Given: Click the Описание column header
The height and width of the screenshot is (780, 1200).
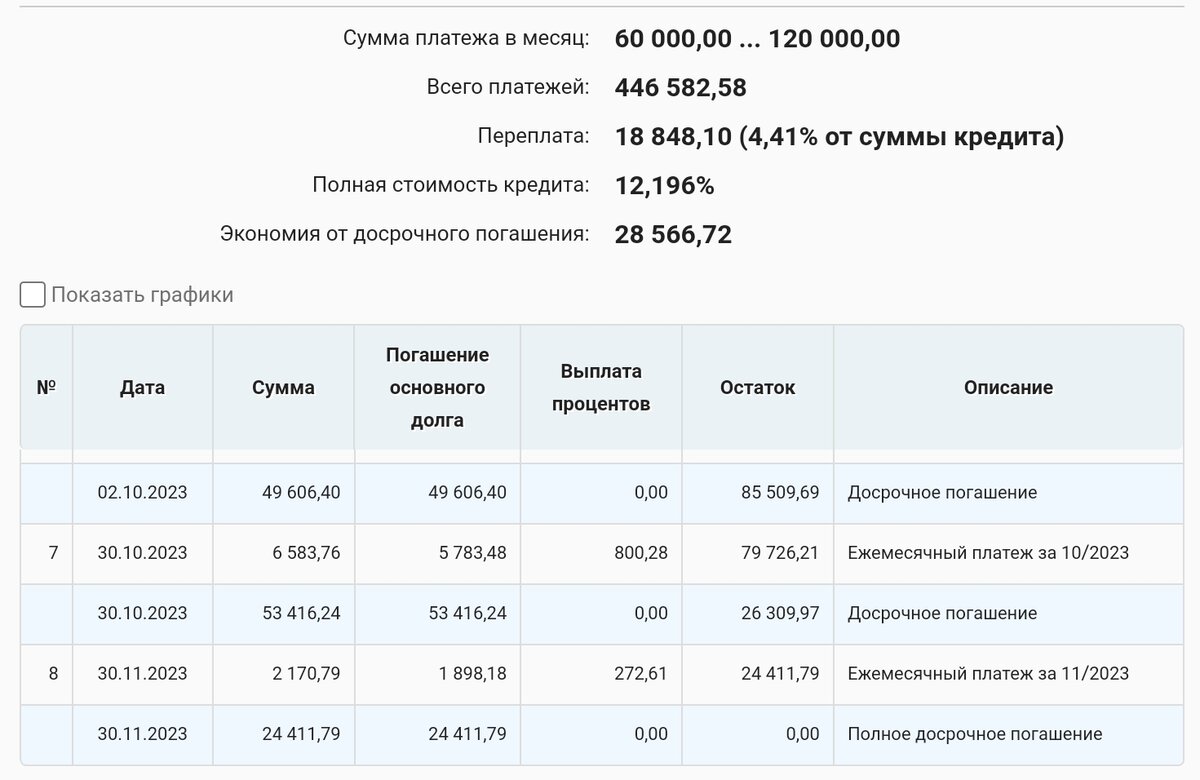Looking at the screenshot, I should [x=1008, y=387].
